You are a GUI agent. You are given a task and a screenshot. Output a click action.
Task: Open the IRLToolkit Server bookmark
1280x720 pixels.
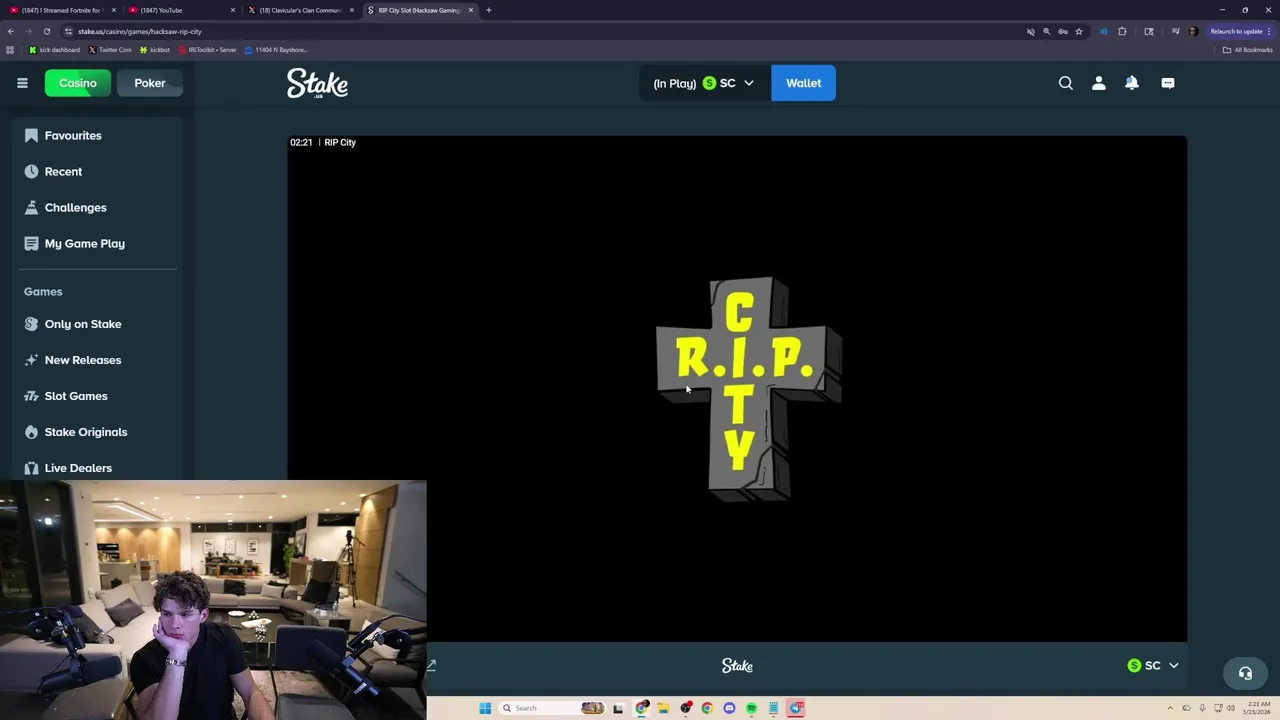click(x=207, y=50)
